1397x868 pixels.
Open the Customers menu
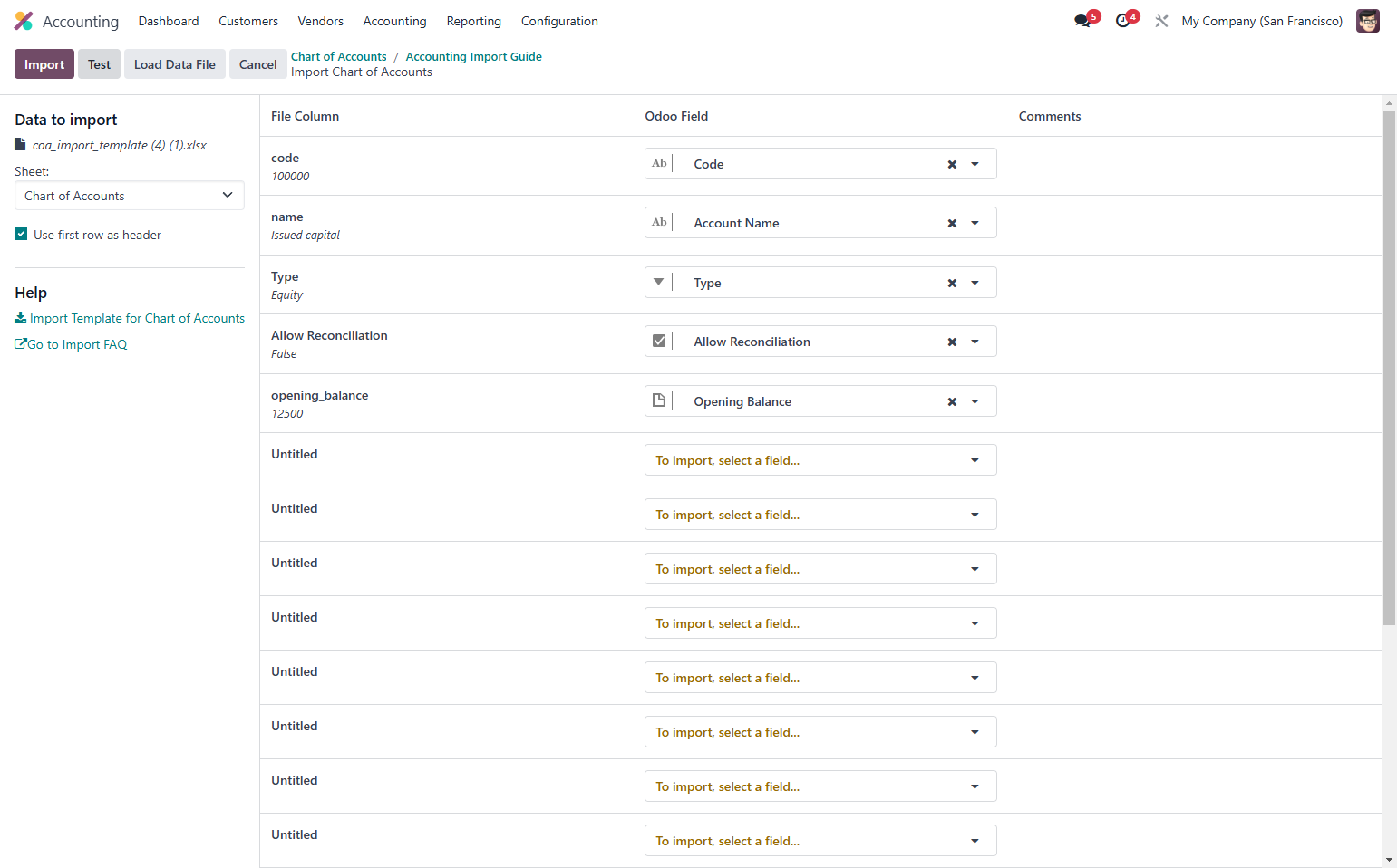click(248, 21)
